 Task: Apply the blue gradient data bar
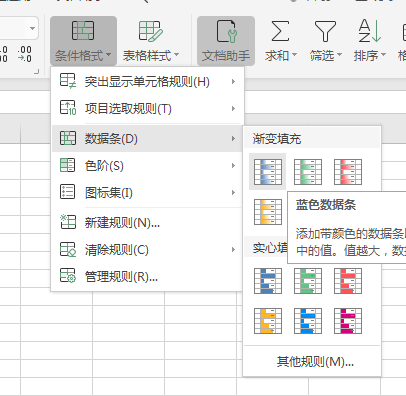point(268,172)
